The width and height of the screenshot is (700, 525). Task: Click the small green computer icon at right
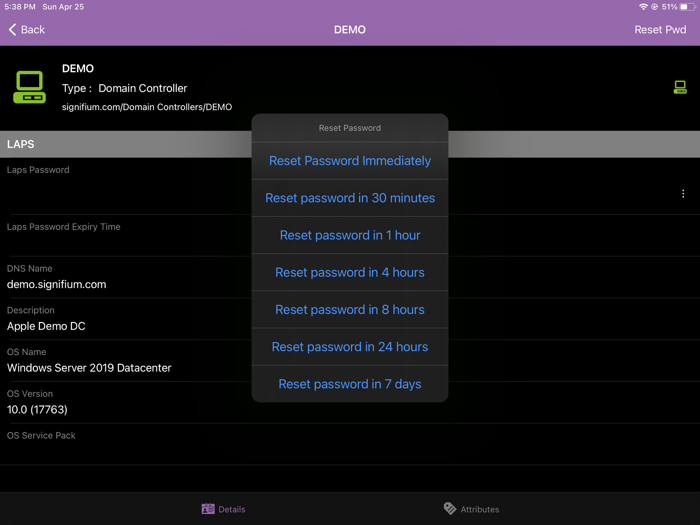coord(680,87)
